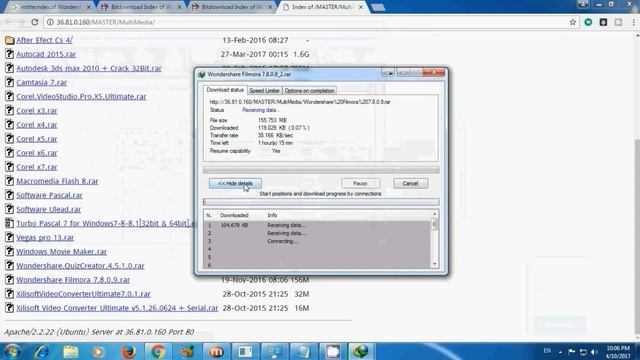This screenshot has width=640, height=360.
Task: Open Wondershare.QuizCreator.4.5.1.0.rar link
Action: point(80,266)
